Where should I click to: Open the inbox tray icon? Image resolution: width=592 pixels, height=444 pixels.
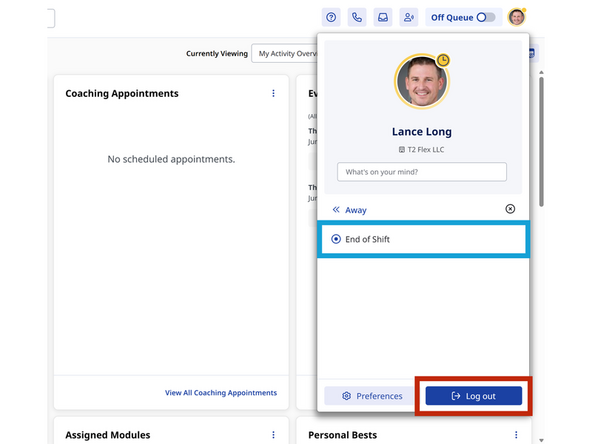point(383,17)
